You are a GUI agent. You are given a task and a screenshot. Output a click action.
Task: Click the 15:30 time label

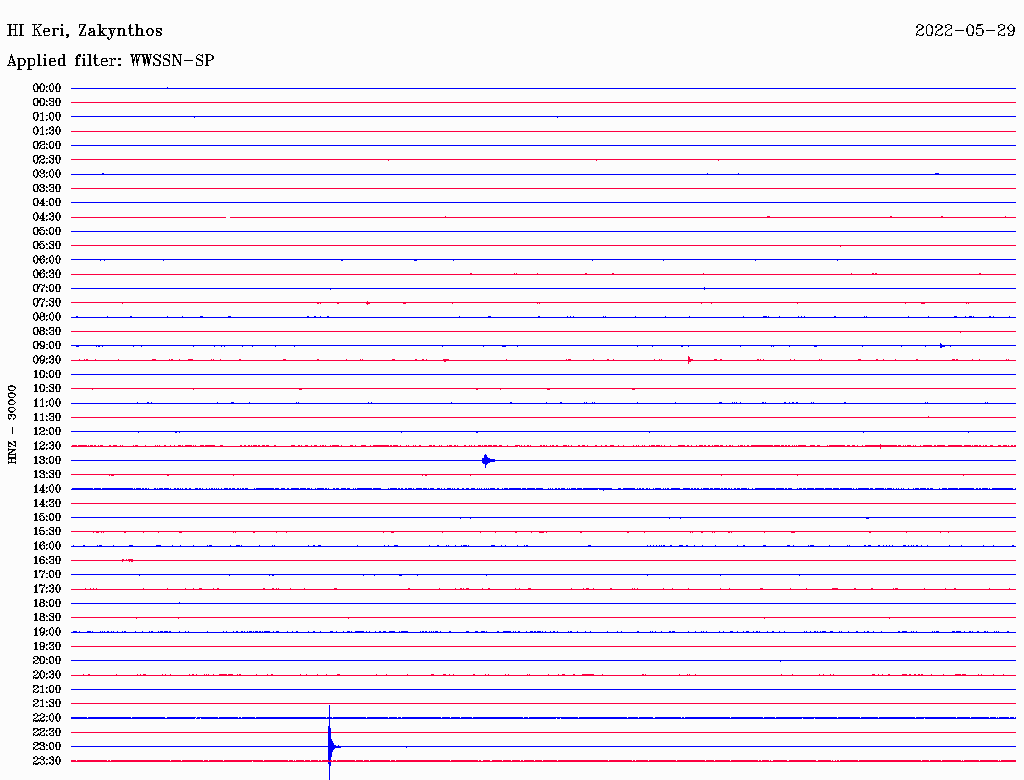click(x=47, y=532)
